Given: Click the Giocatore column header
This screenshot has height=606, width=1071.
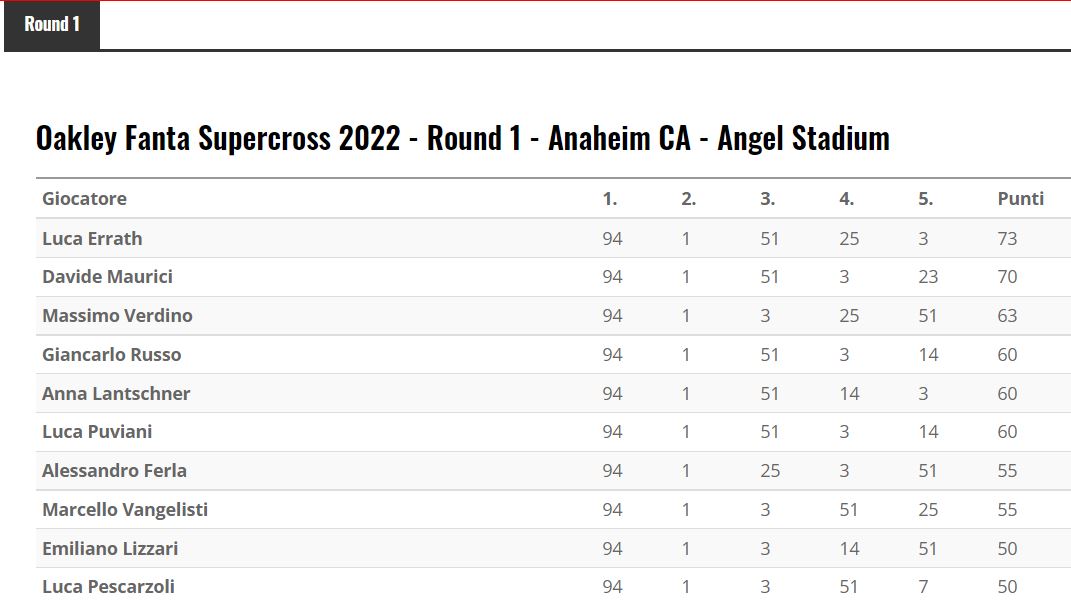Looking at the screenshot, I should 84,199.
